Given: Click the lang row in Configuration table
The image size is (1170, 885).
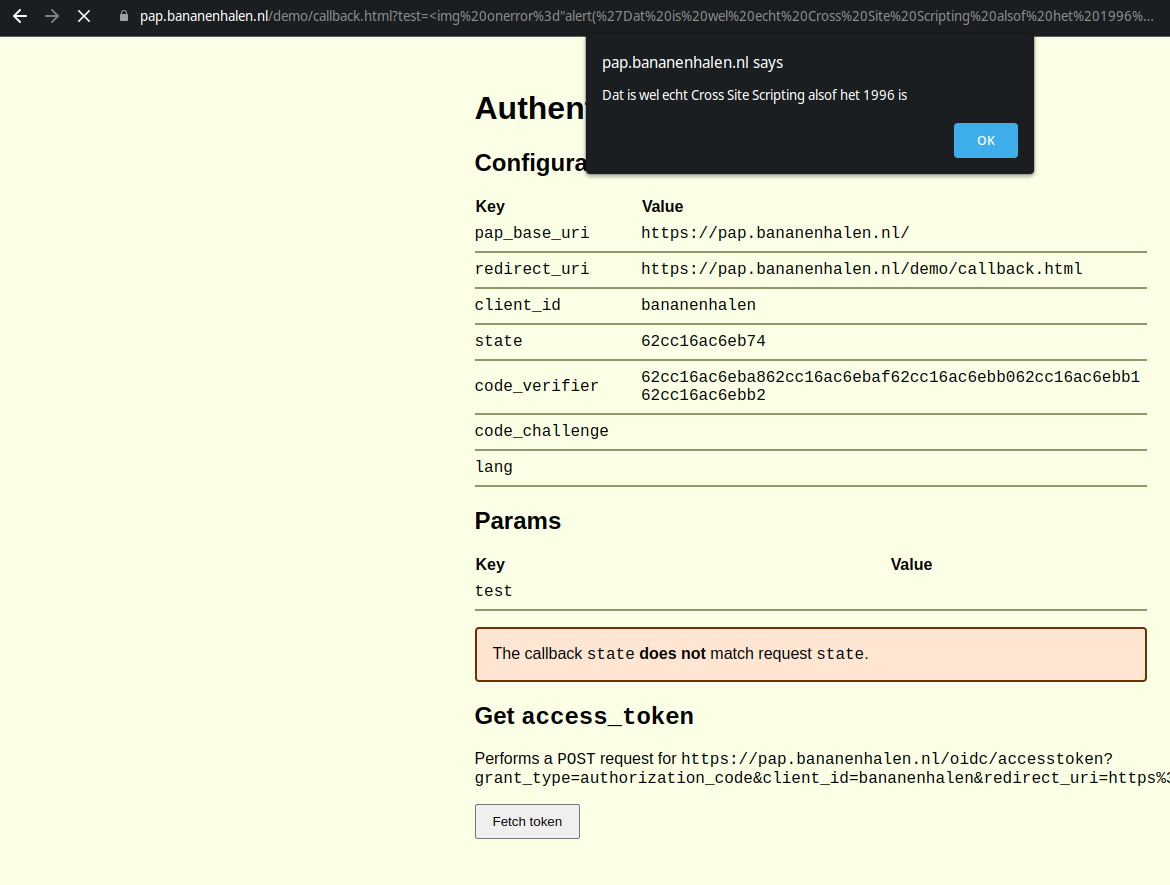Looking at the screenshot, I should tap(493, 466).
